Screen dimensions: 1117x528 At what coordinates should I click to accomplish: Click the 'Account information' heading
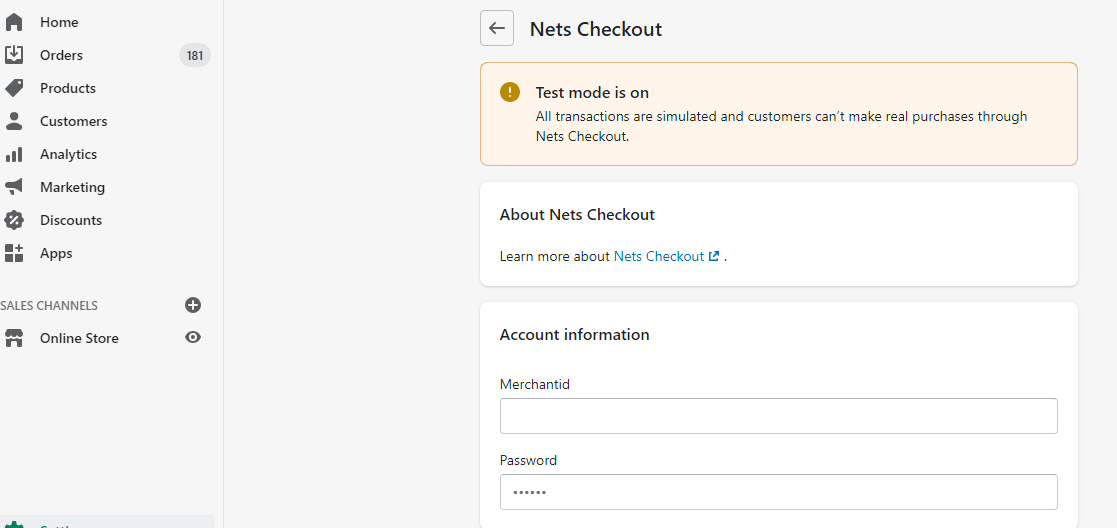tap(574, 335)
